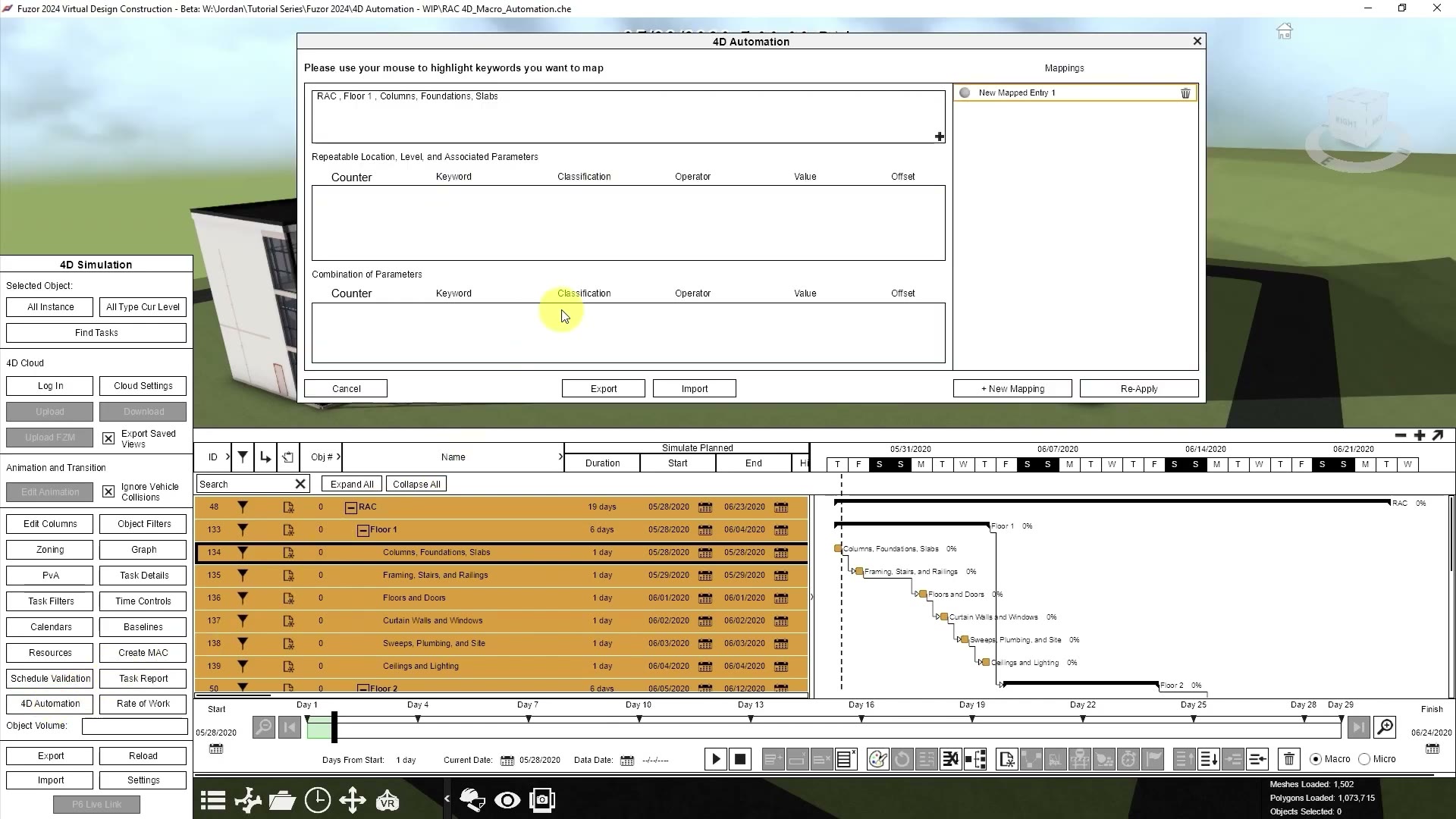Click the Re-Apply button
The height and width of the screenshot is (819, 1456).
[x=1139, y=389]
